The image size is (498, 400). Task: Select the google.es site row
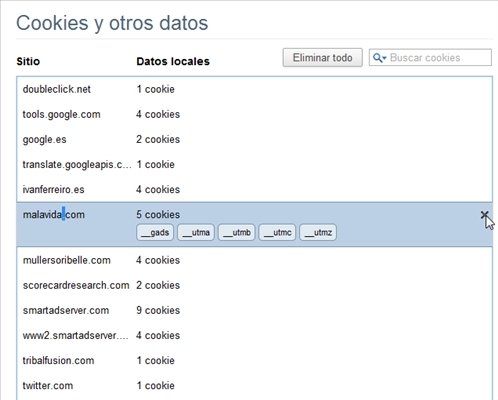coord(254,139)
